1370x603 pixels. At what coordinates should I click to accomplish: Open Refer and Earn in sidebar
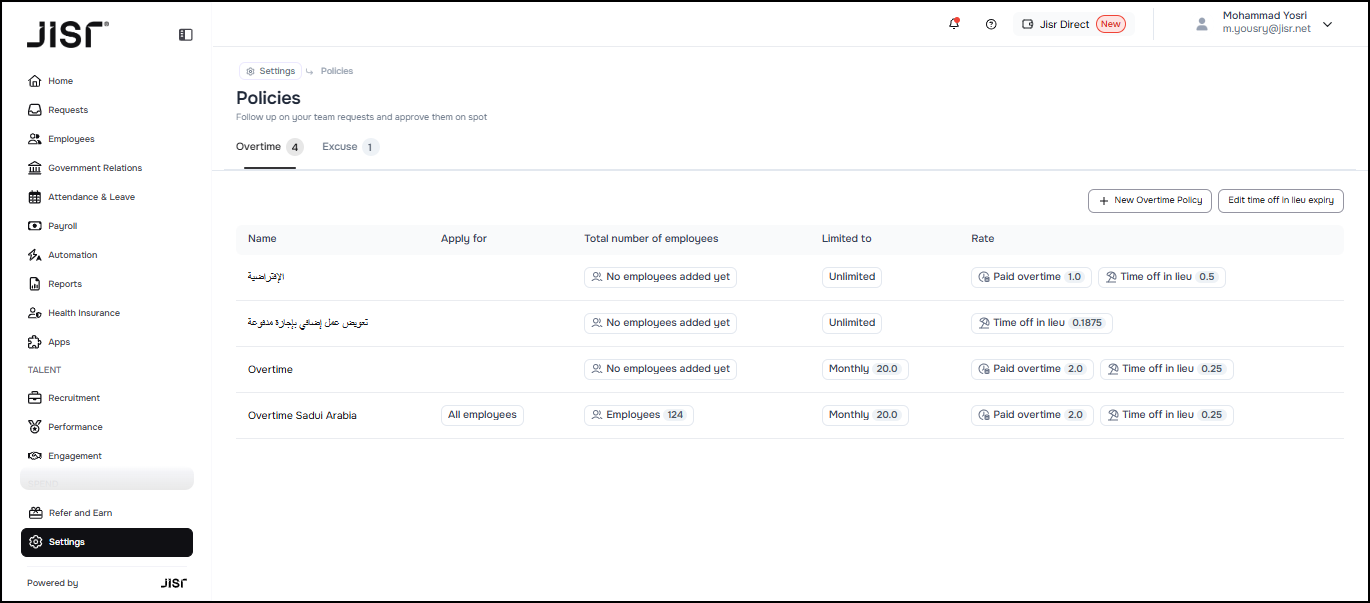pos(80,513)
